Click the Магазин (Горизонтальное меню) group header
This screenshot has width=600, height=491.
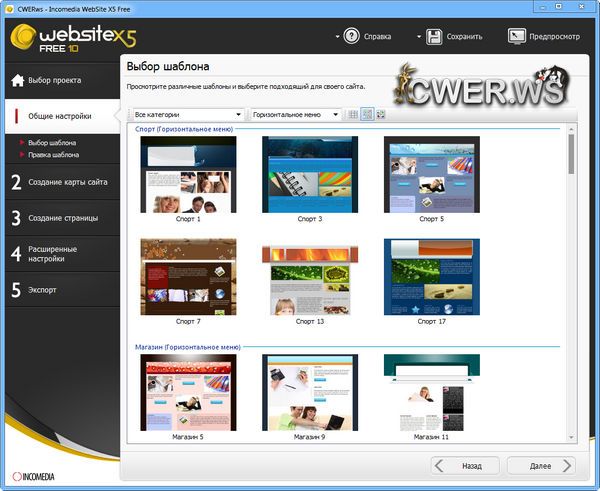(188, 347)
